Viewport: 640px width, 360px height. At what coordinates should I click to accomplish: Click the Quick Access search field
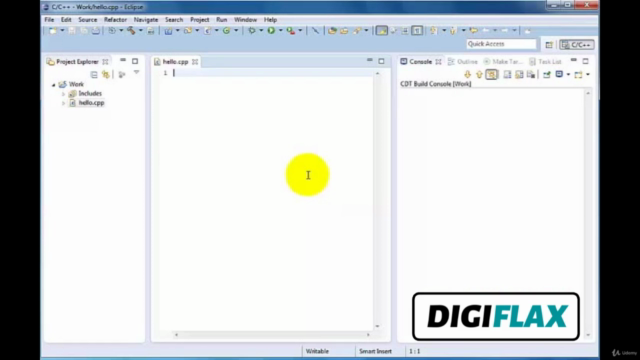501,44
